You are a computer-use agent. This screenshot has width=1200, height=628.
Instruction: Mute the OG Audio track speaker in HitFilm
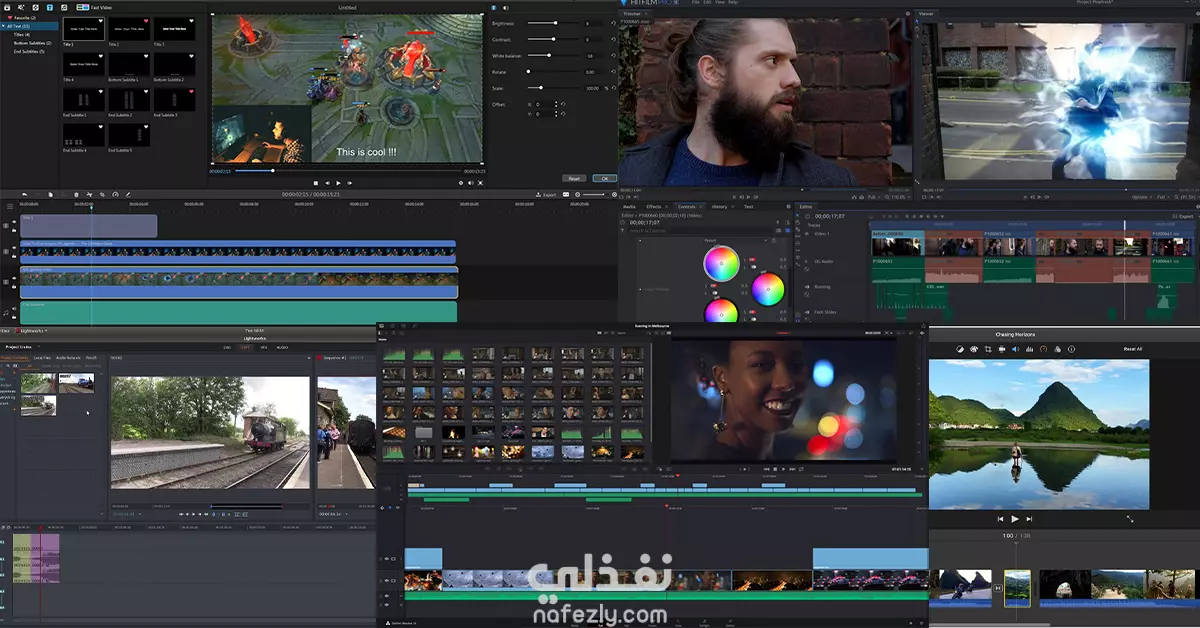(806, 261)
